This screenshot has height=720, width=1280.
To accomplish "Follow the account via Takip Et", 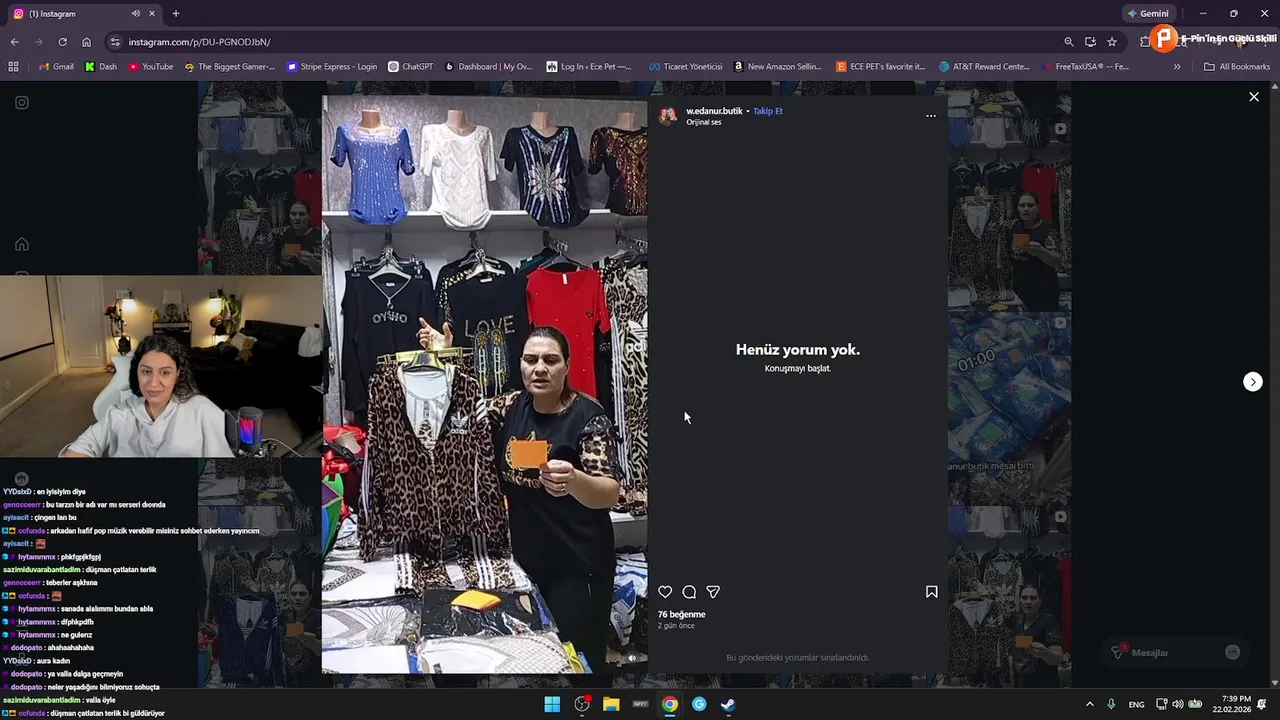I will click(x=768, y=111).
